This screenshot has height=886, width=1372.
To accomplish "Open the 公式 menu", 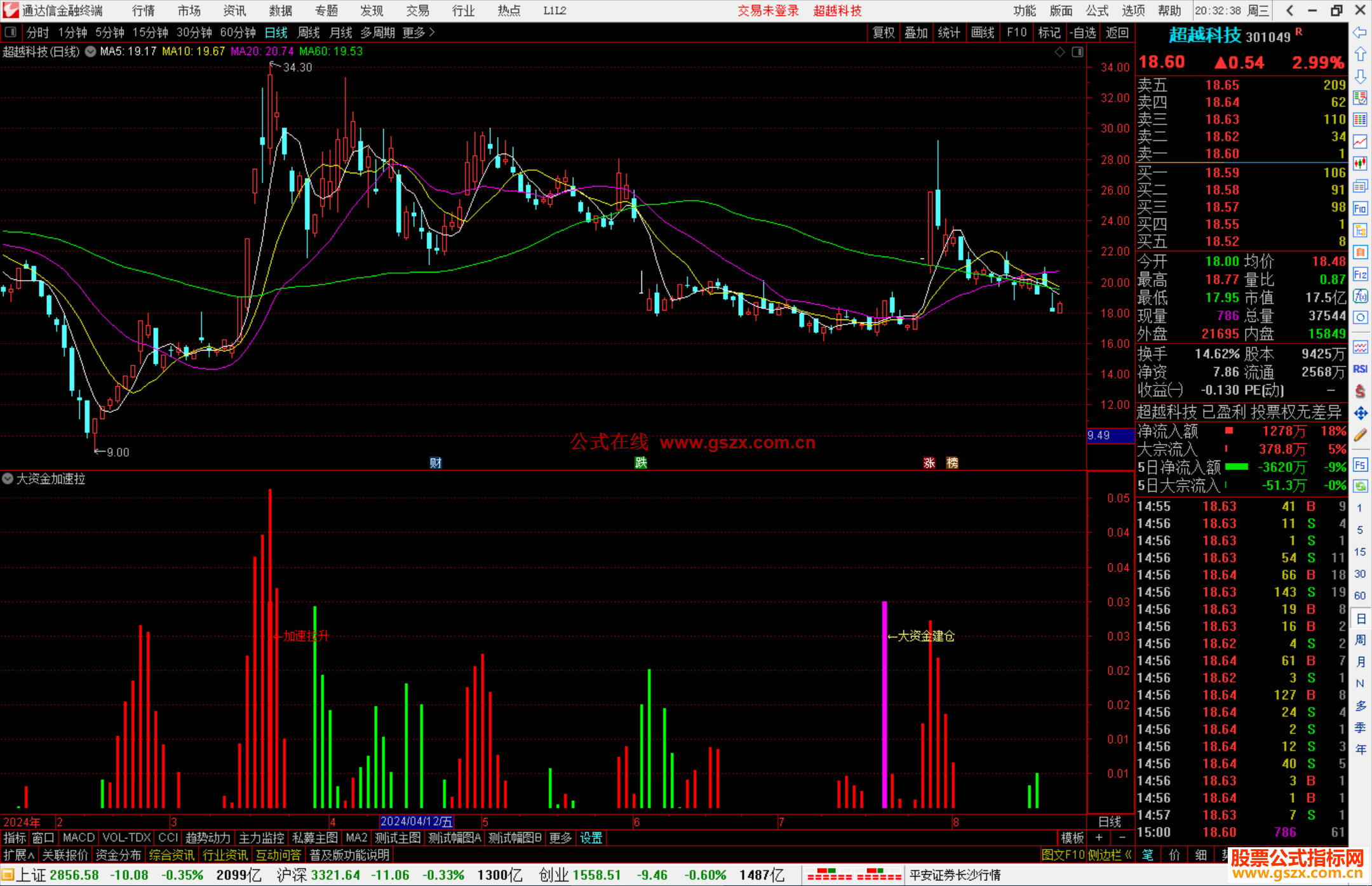I will [x=1097, y=11].
